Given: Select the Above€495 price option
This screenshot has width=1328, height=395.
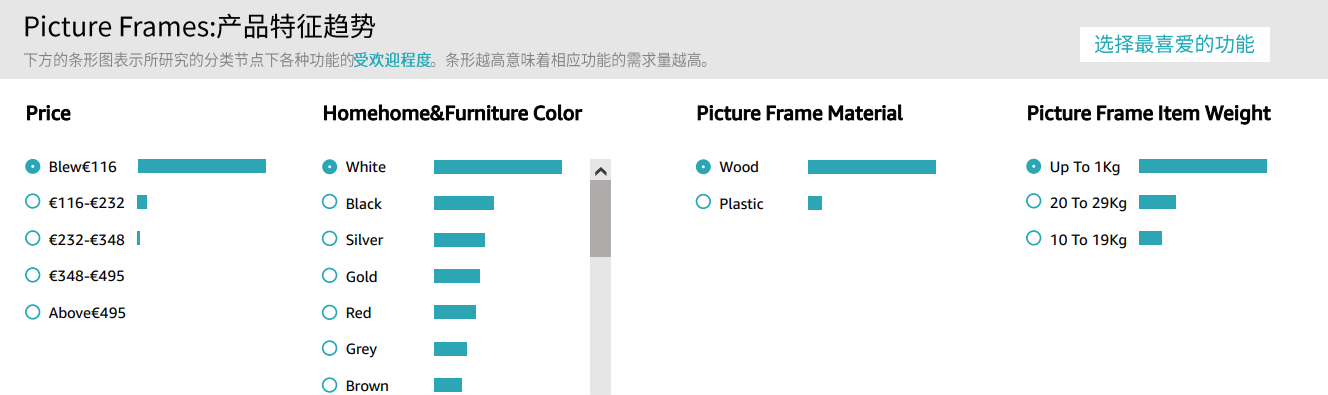Looking at the screenshot, I should click(x=33, y=312).
